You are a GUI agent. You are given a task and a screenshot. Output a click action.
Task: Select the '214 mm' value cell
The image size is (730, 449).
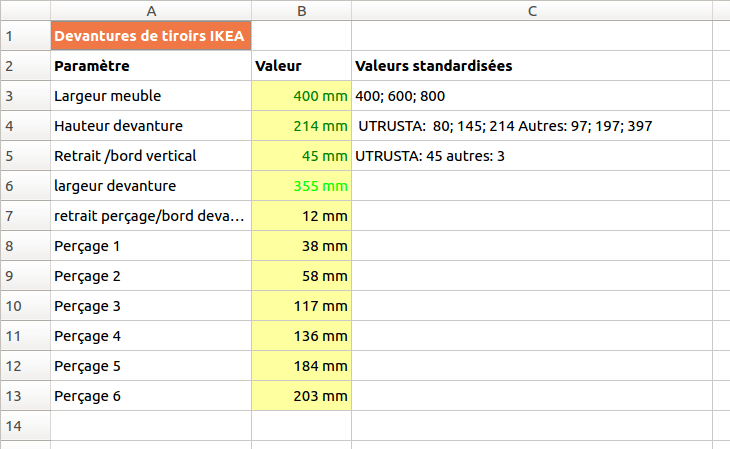(301, 126)
